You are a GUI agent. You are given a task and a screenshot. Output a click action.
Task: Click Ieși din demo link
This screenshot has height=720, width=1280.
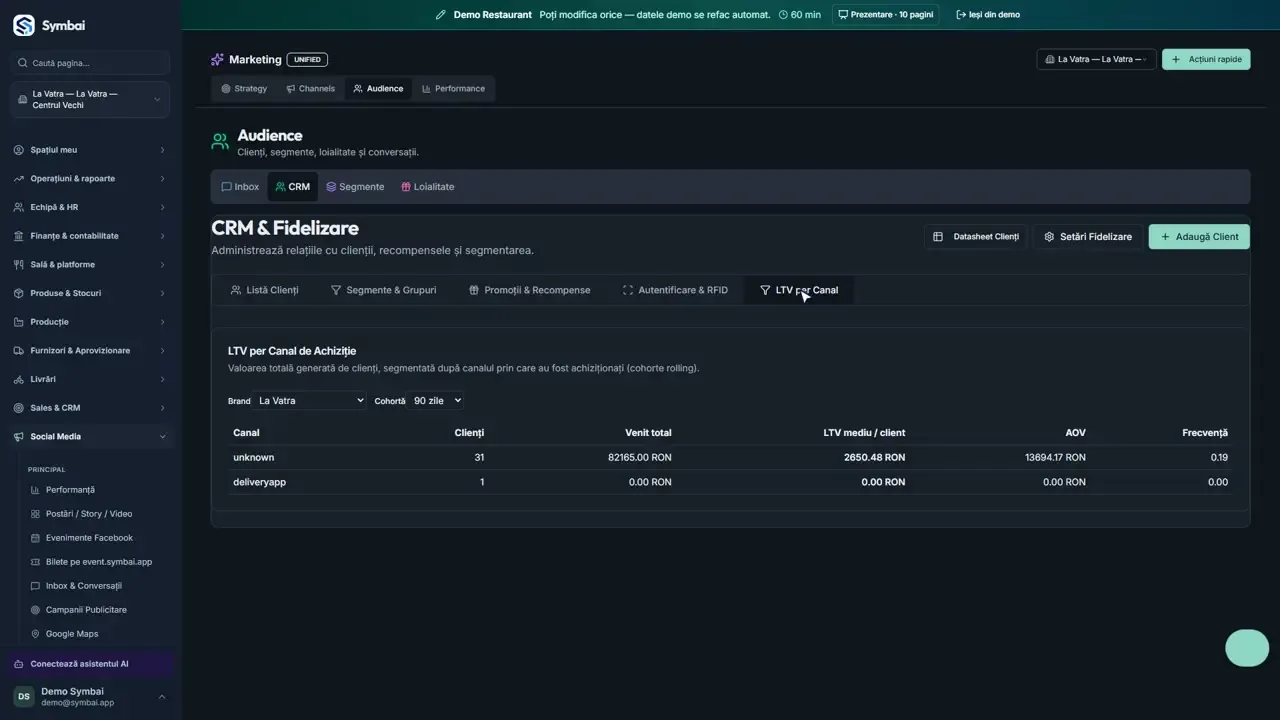[988, 15]
